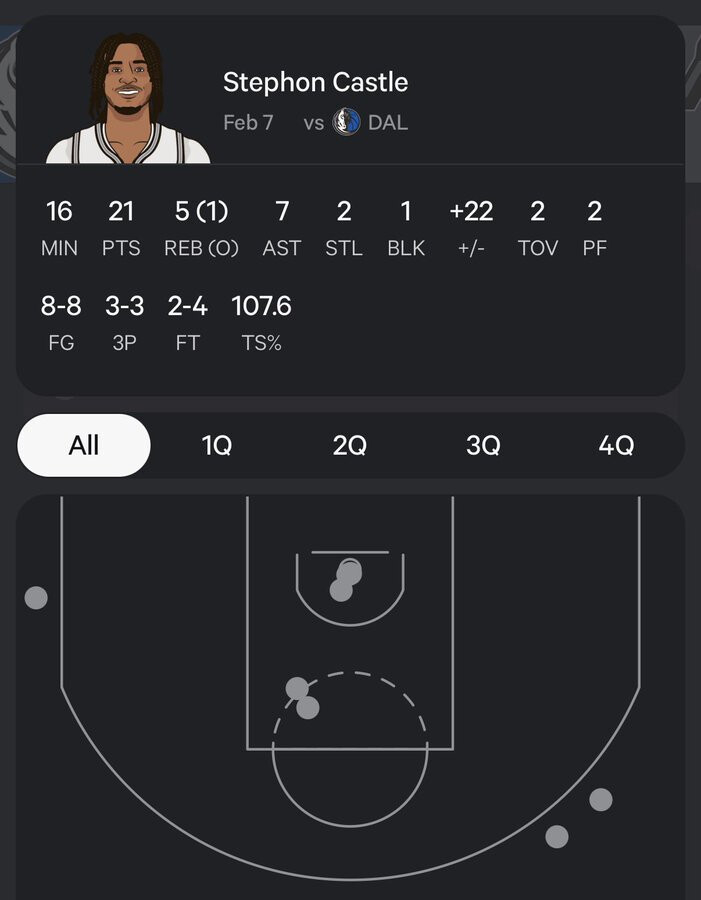701x900 pixels.
Task: Switch to the 4Q tab
Action: 616,445
